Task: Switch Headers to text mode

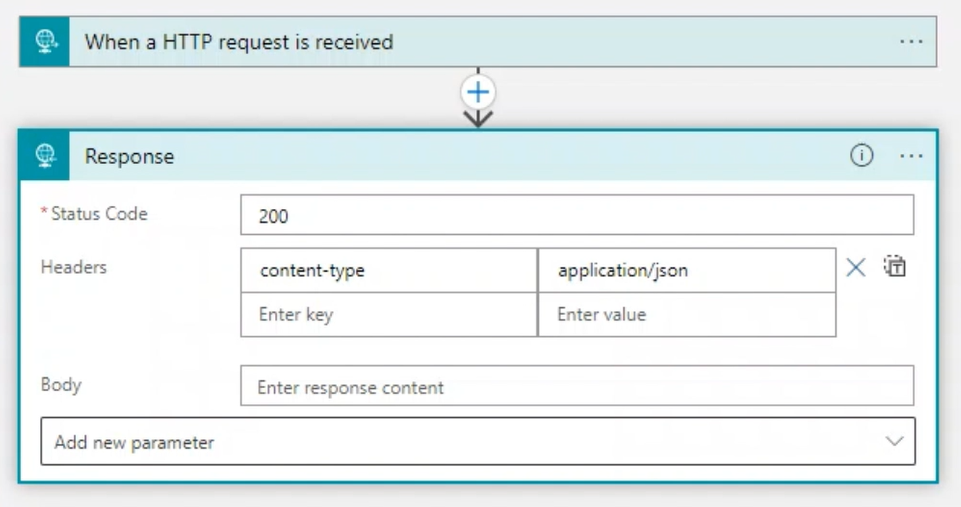Action: coord(895,267)
